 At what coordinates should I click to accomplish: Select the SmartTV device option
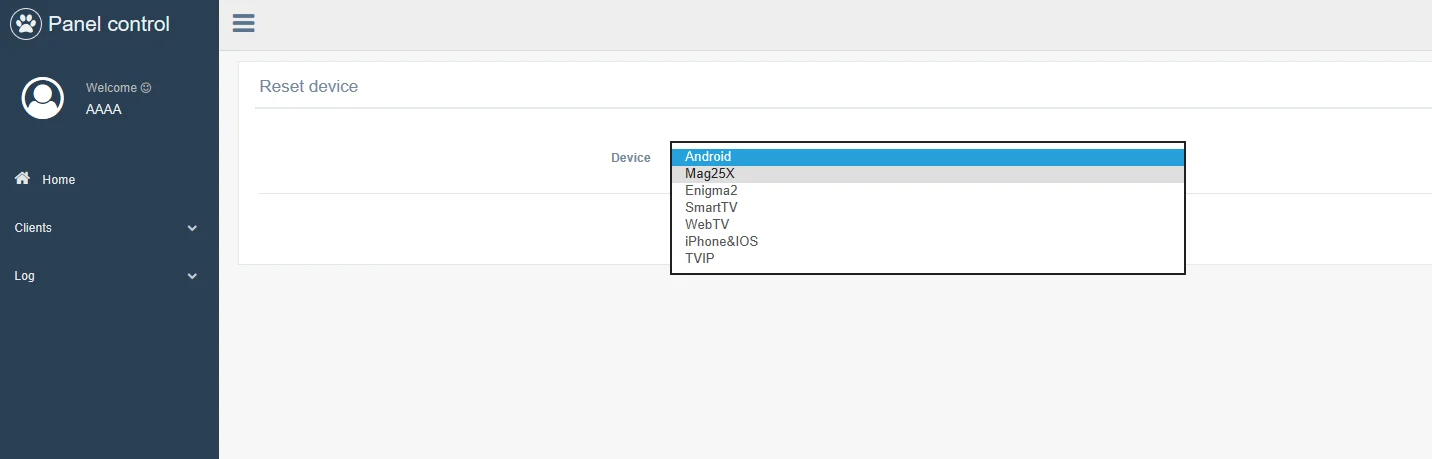(711, 208)
